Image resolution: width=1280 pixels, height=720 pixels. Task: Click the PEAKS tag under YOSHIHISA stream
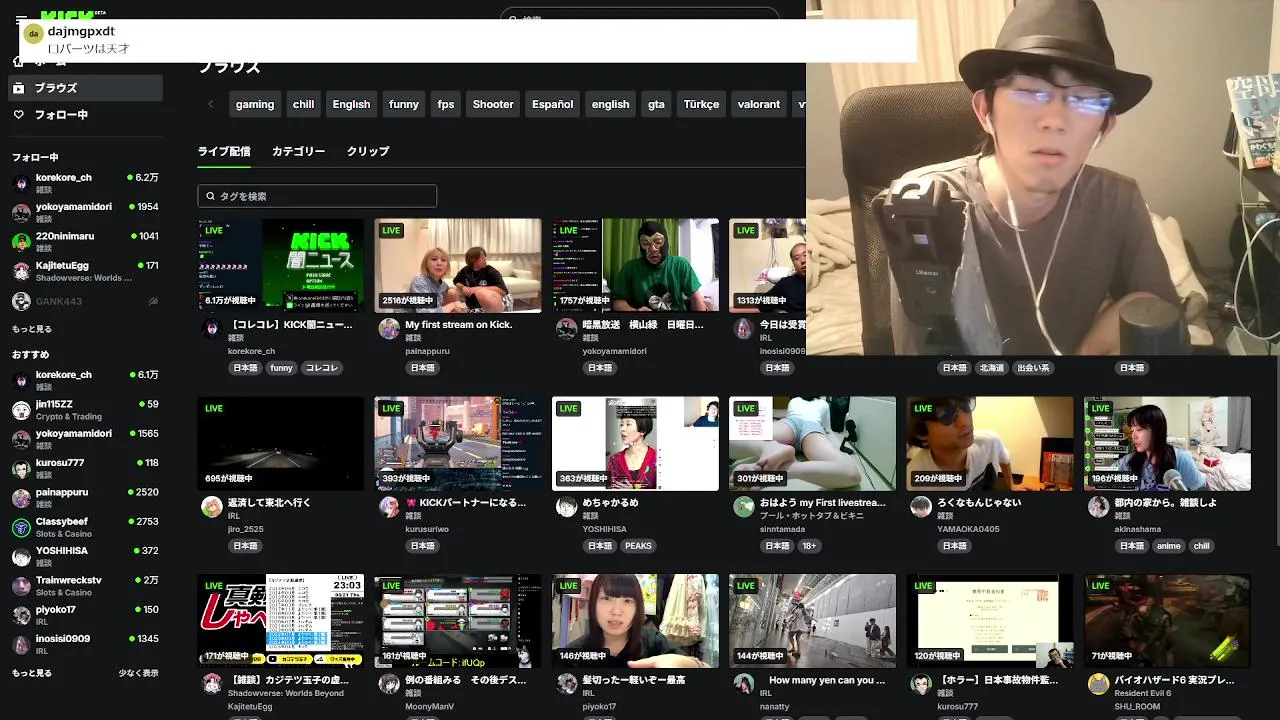pos(638,546)
